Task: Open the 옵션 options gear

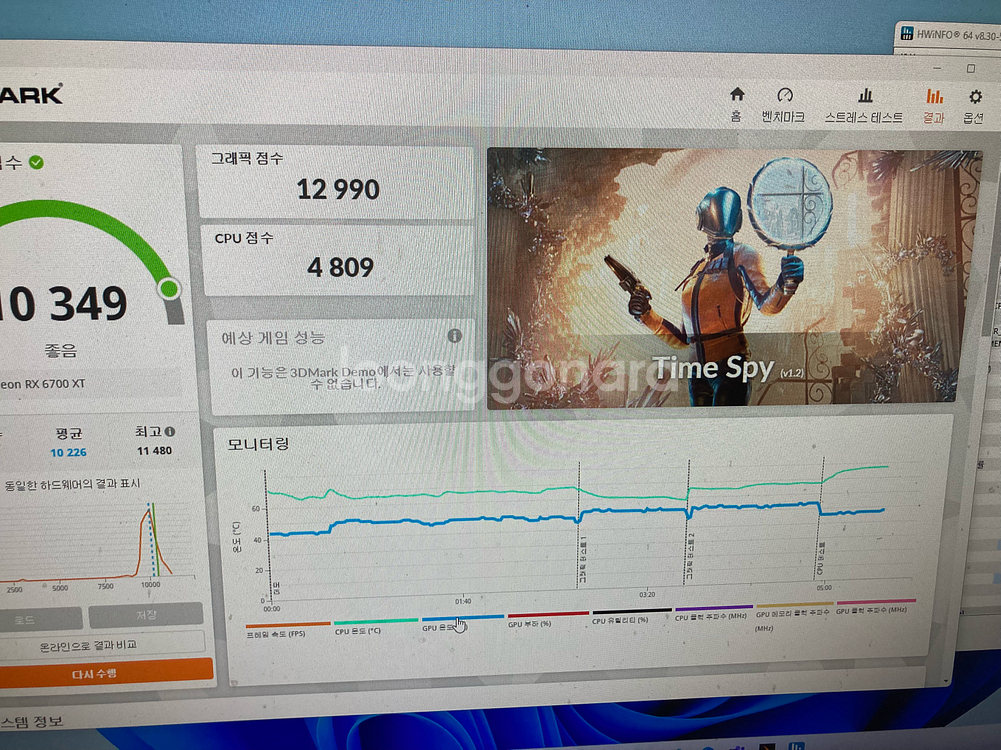Action: coord(974,107)
